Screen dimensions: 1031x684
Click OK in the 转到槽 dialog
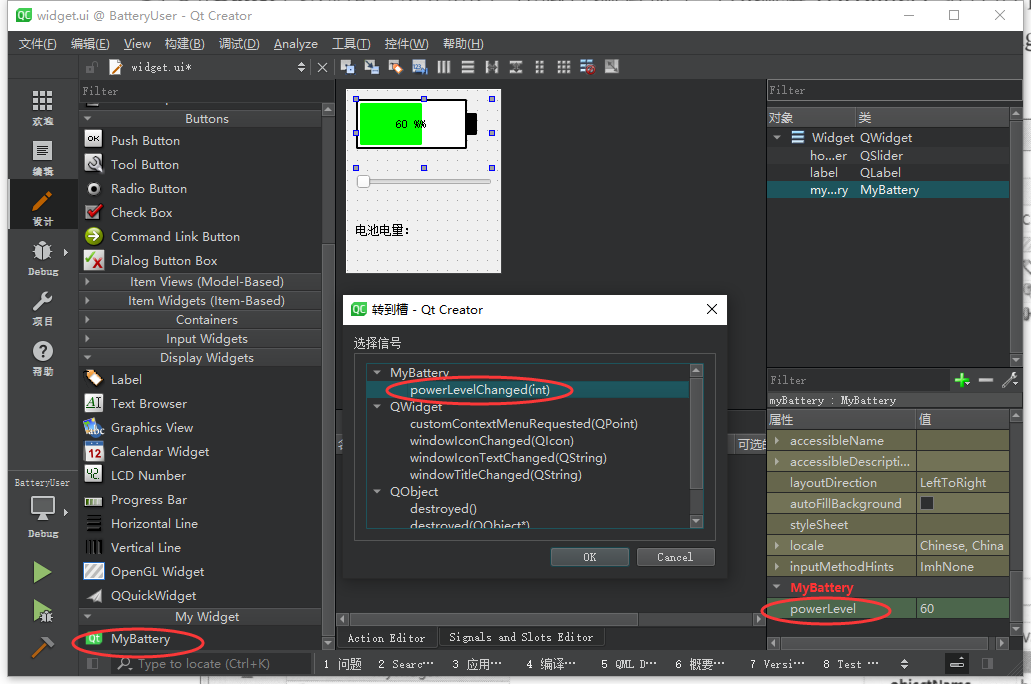[x=589, y=557]
